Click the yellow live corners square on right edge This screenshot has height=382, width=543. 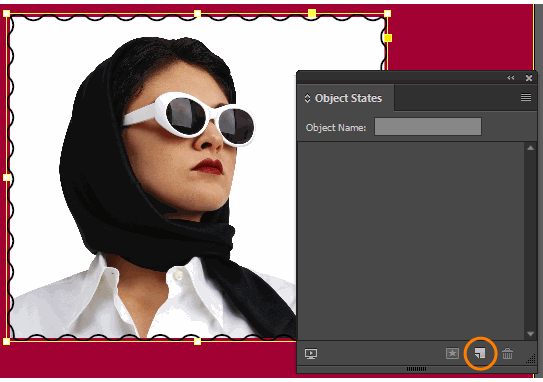point(388,38)
